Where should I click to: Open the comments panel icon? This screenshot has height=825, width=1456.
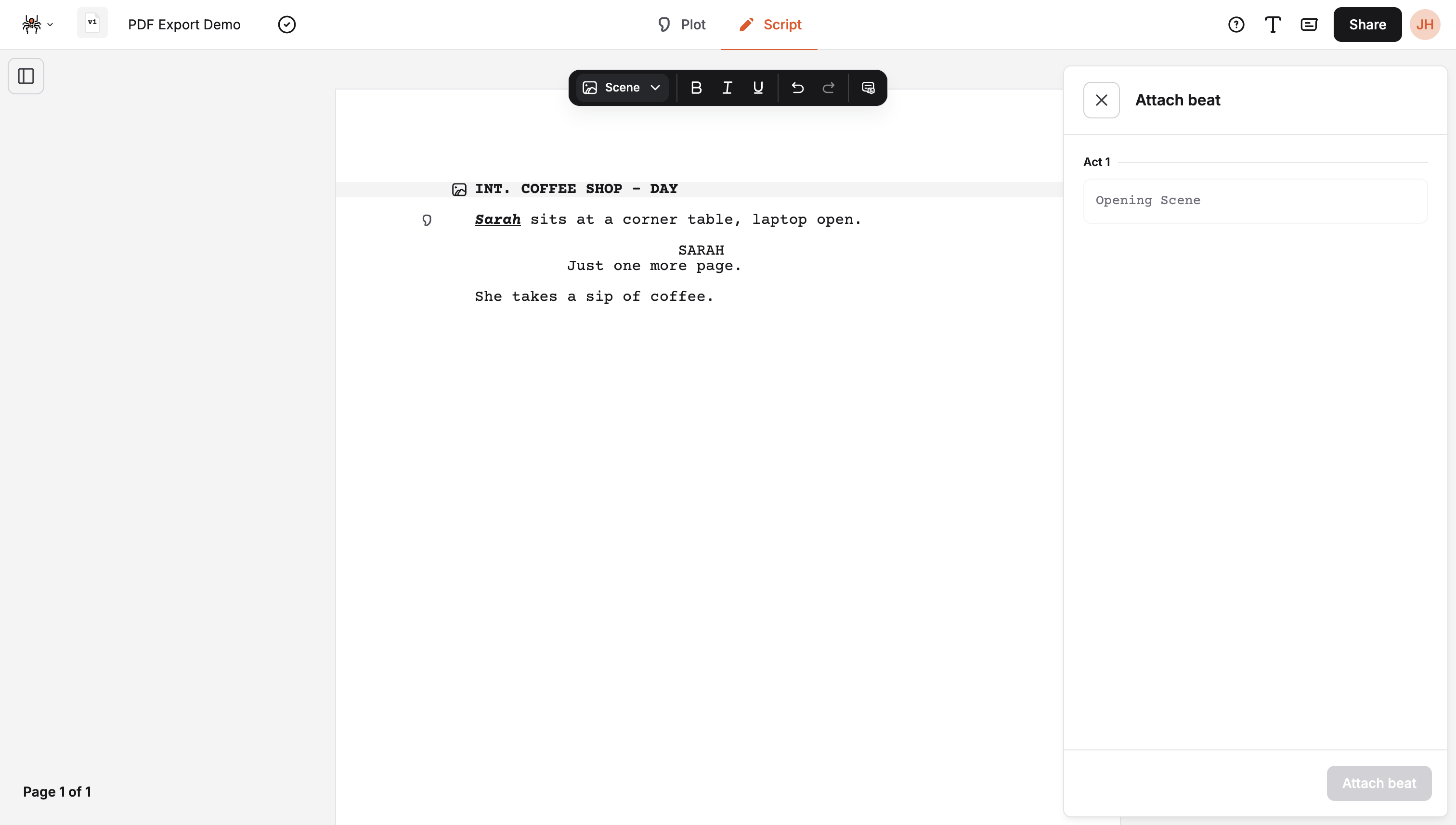coord(1309,25)
